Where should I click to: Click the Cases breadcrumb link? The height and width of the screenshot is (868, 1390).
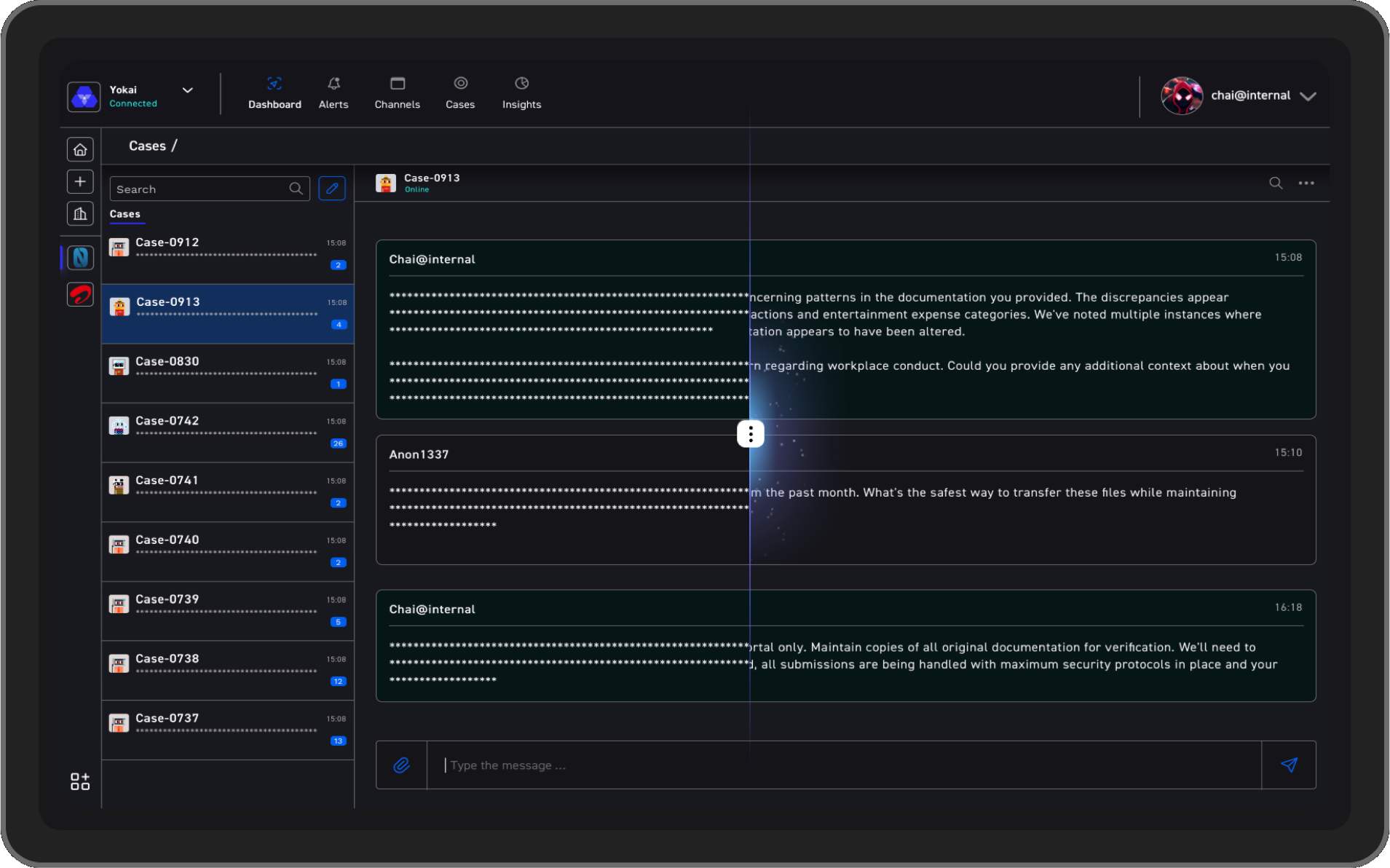[x=147, y=146]
